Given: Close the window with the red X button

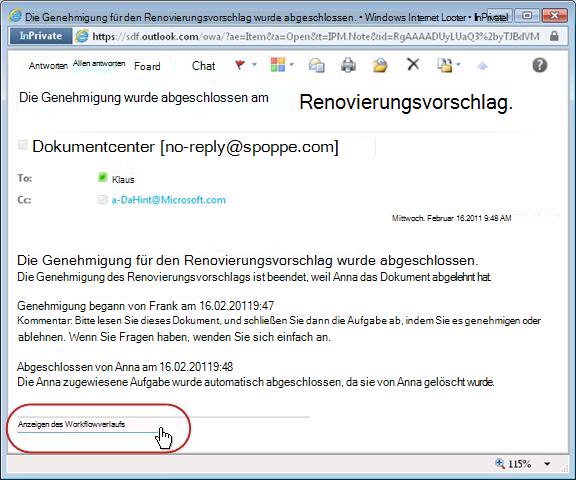Looking at the screenshot, I should click(x=555, y=16).
